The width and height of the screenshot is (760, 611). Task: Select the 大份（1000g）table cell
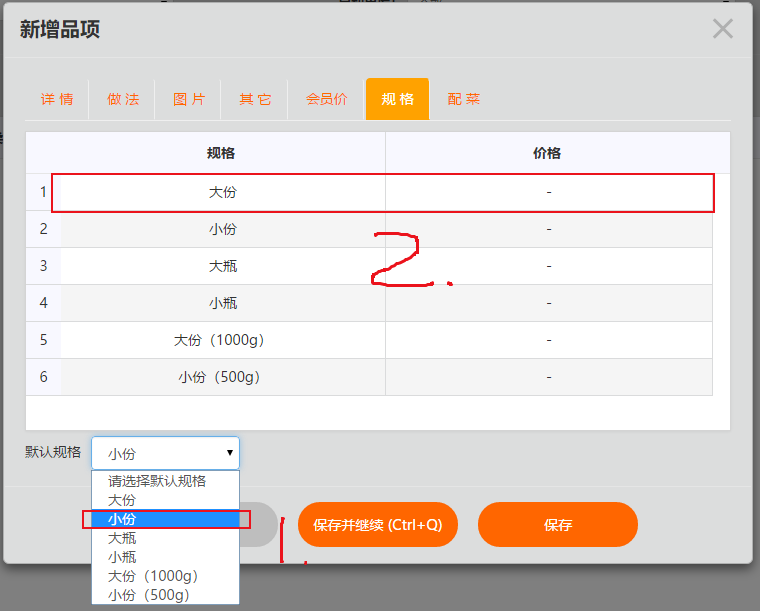pos(223,340)
